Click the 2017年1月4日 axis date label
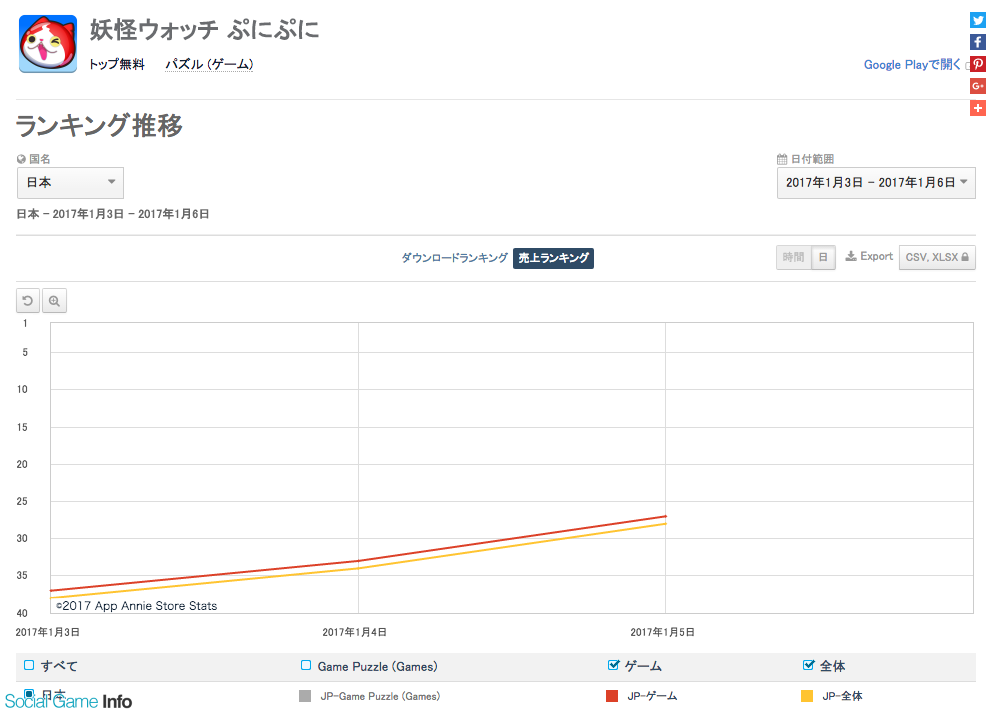991x714 pixels. pos(355,632)
